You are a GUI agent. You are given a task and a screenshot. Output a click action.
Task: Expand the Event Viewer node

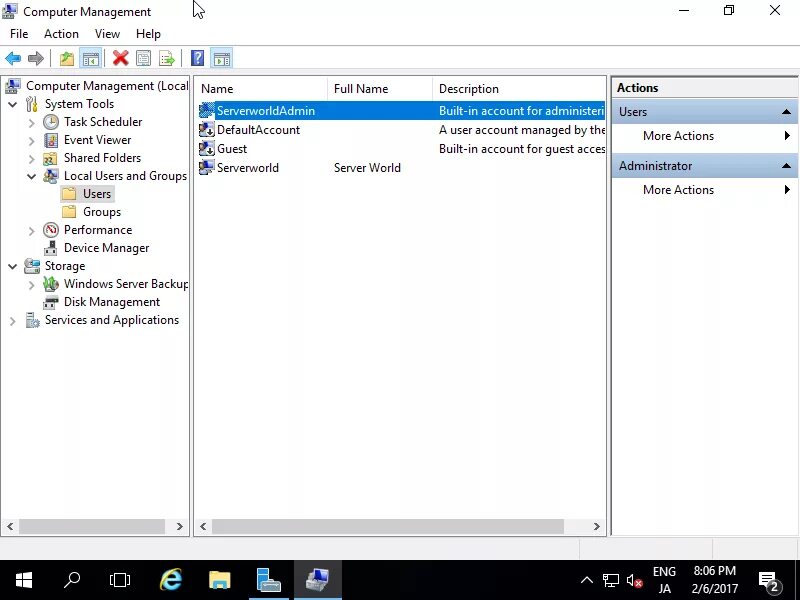pyautogui.click(x=32, y=141)
